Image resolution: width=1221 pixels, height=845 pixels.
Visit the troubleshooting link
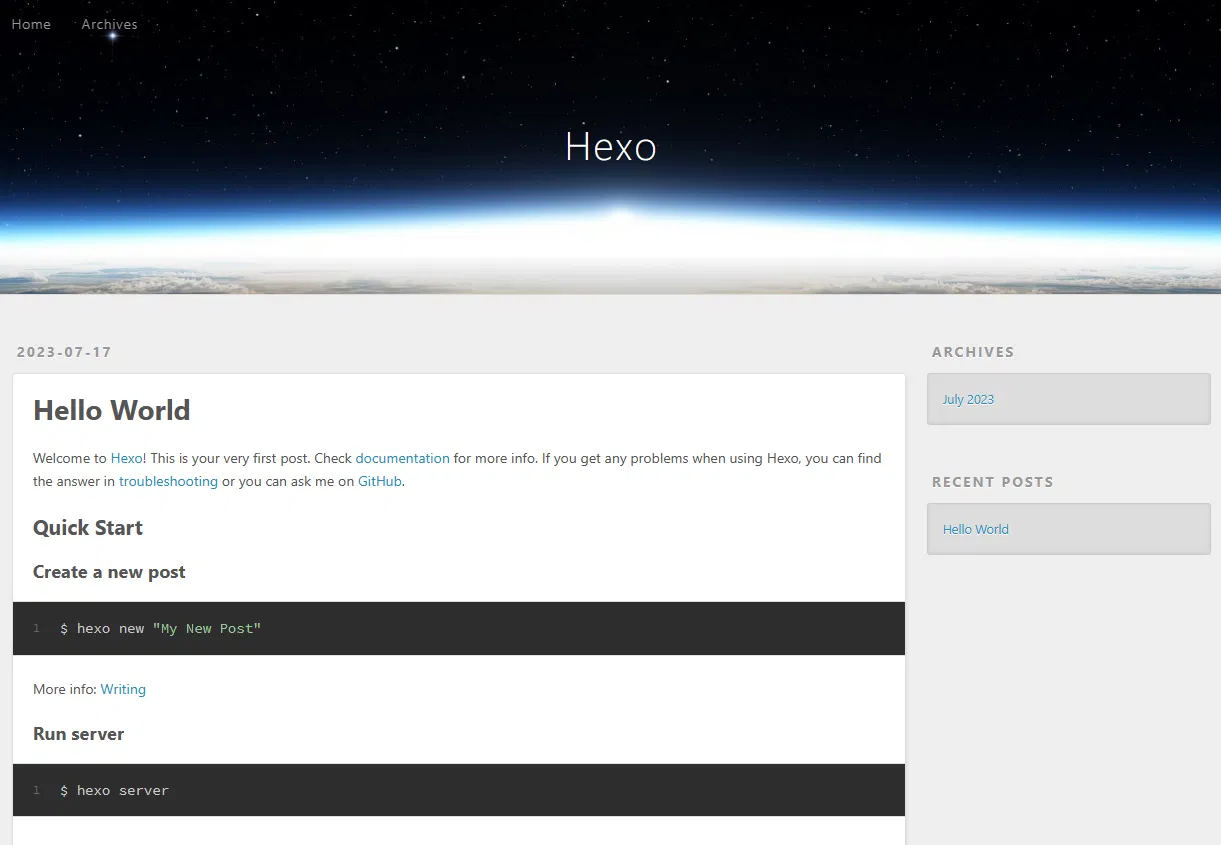[168, 481]
